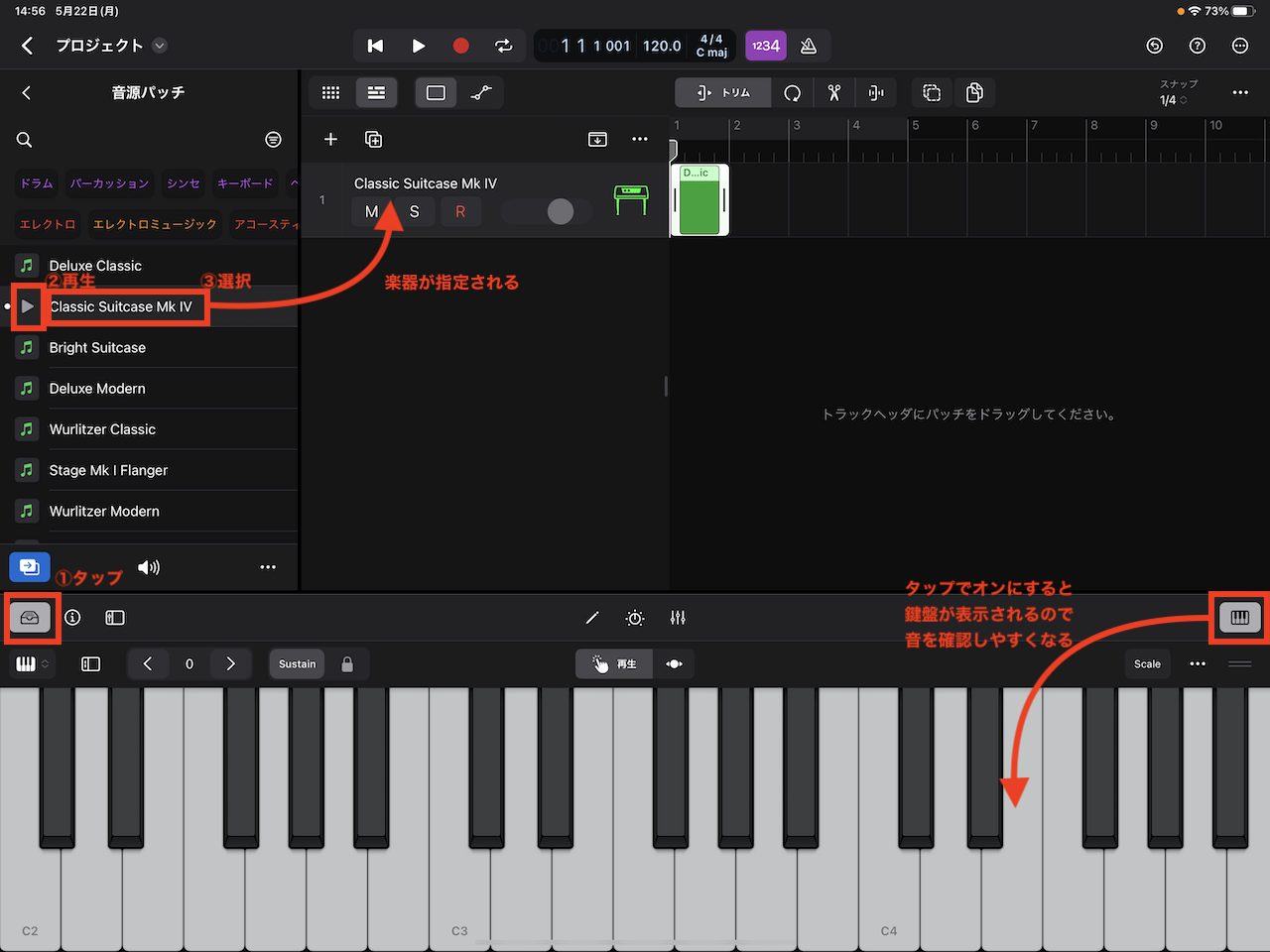Select the トリム trim tool
1270x952 pixels.
[x=723, y=92]
